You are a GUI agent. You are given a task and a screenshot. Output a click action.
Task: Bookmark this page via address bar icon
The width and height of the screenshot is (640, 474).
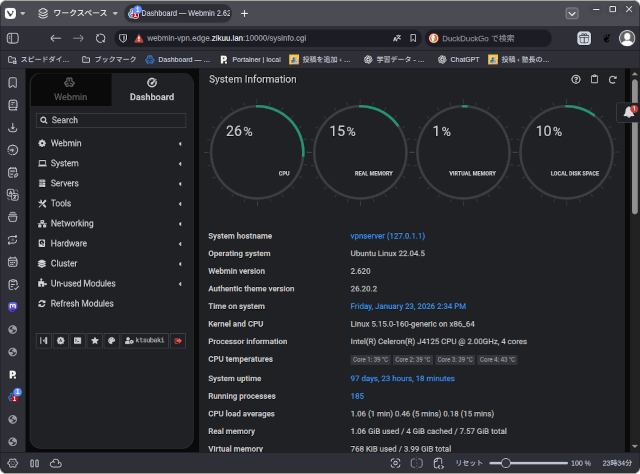[x=413, y=38]
